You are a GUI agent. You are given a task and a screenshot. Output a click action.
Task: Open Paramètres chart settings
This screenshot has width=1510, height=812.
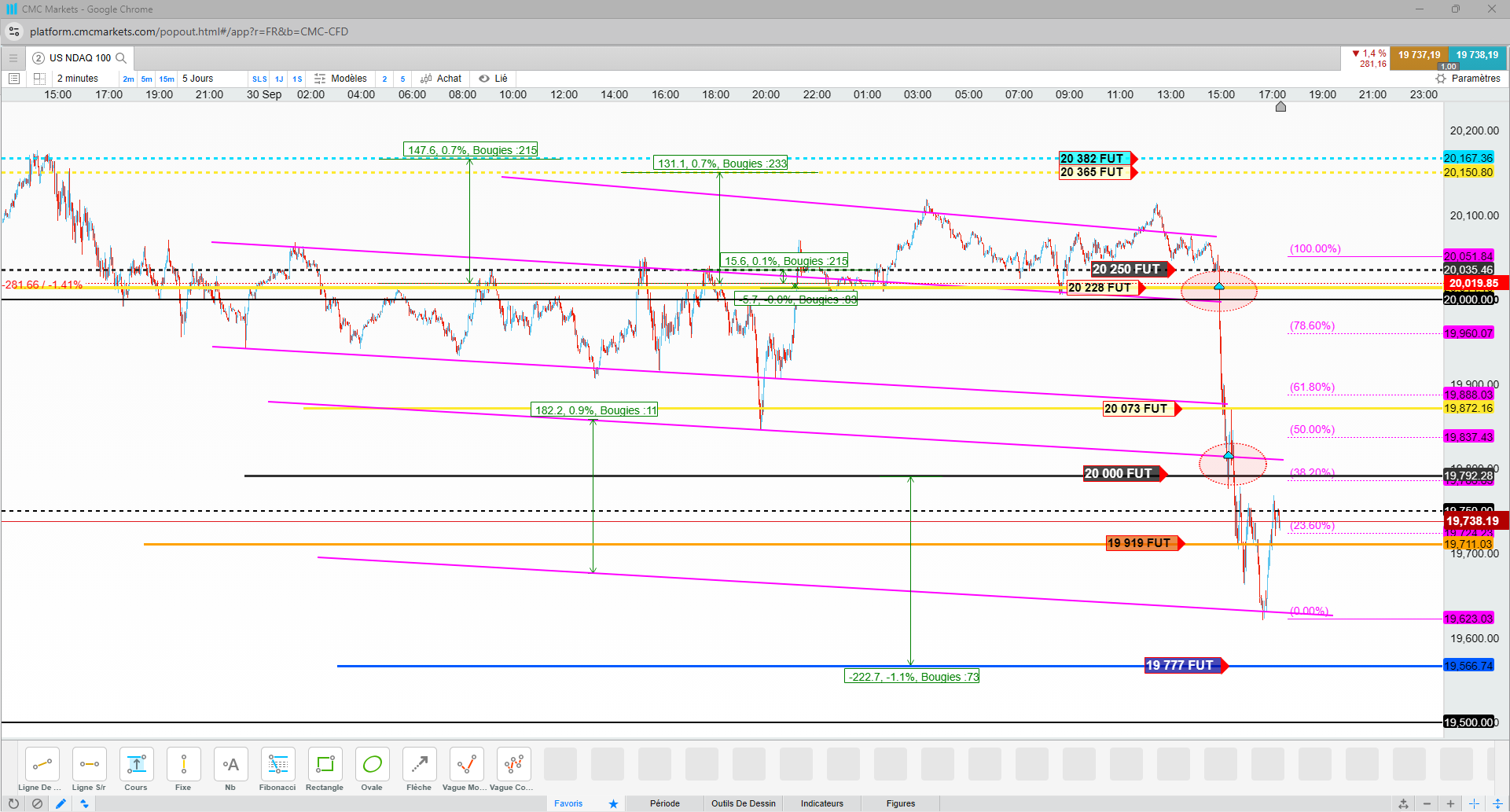pos(1468,79)
